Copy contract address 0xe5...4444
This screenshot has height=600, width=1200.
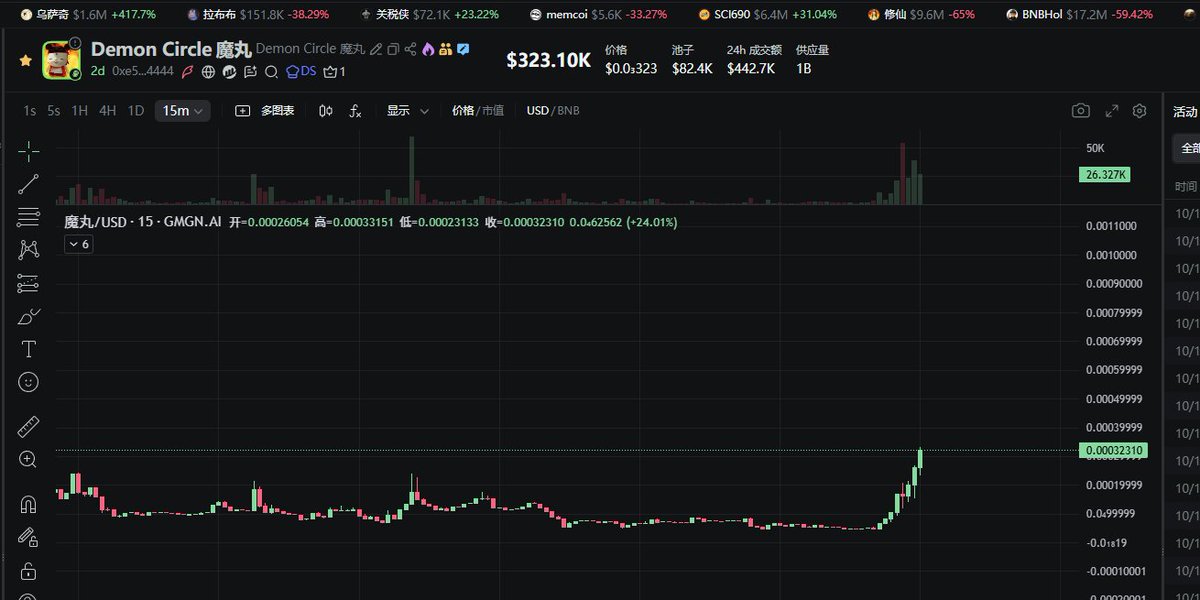point(143,71)
